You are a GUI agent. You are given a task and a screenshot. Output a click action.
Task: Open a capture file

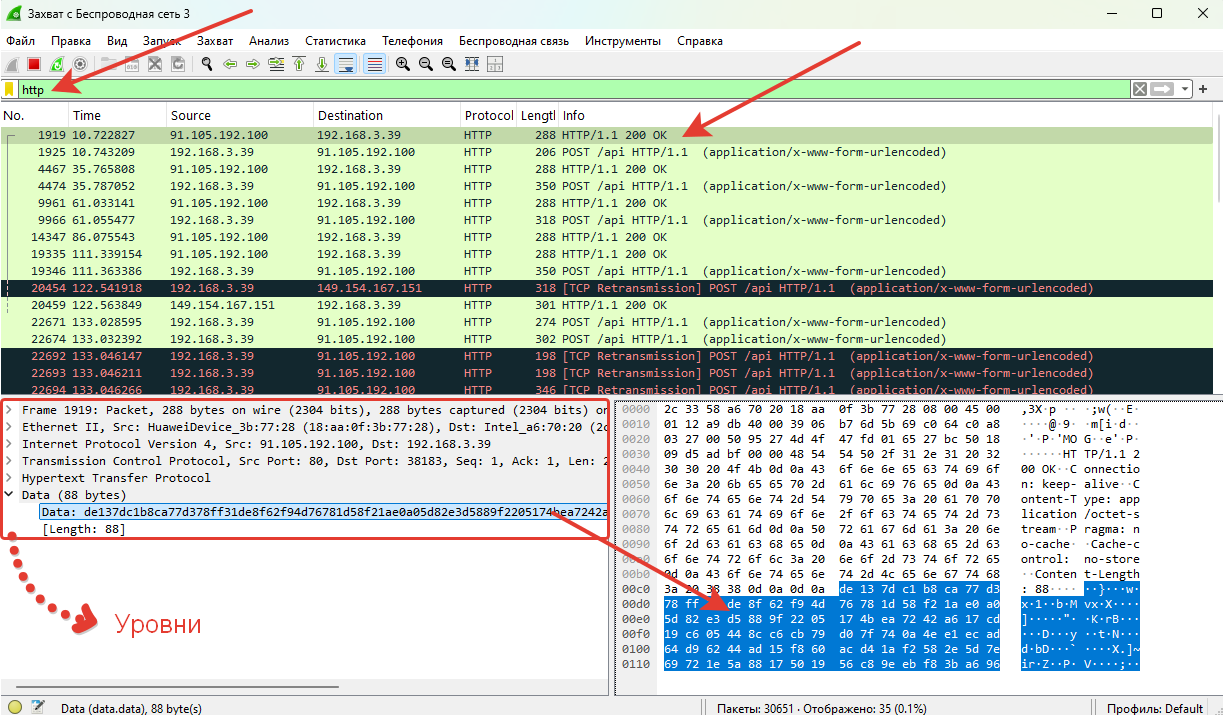click(108, 64)
